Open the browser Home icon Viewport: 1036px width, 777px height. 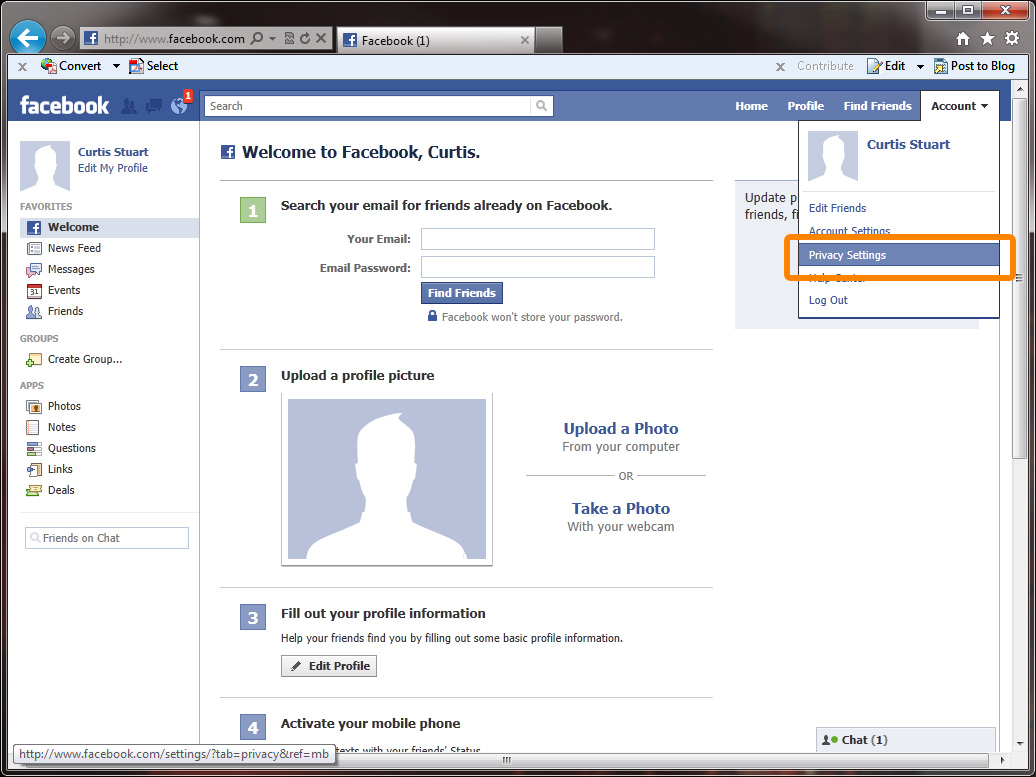click(x=963, y=39)
